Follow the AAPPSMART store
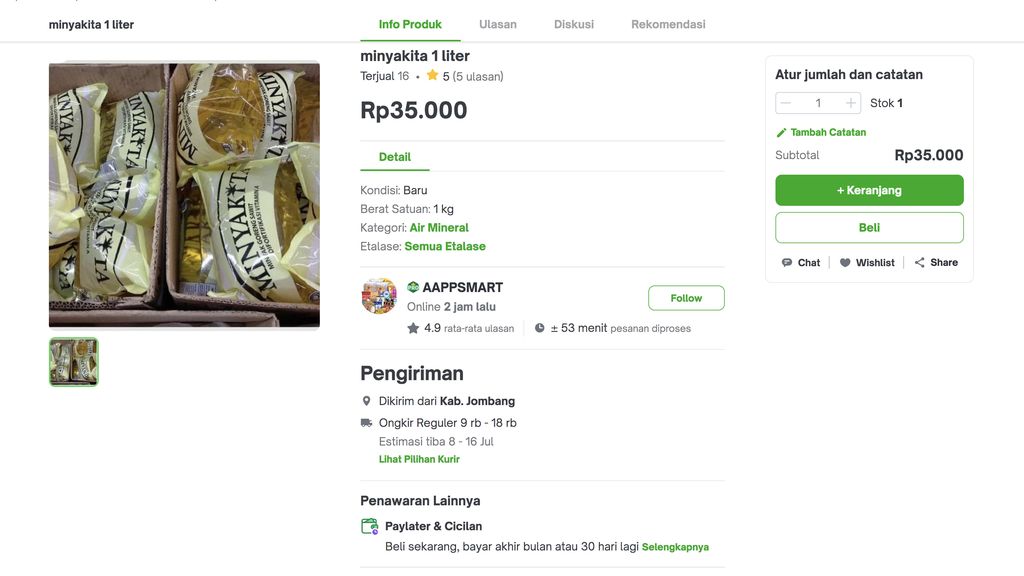The height and width of the screenshot is (576, 1024). coord(686,297)
